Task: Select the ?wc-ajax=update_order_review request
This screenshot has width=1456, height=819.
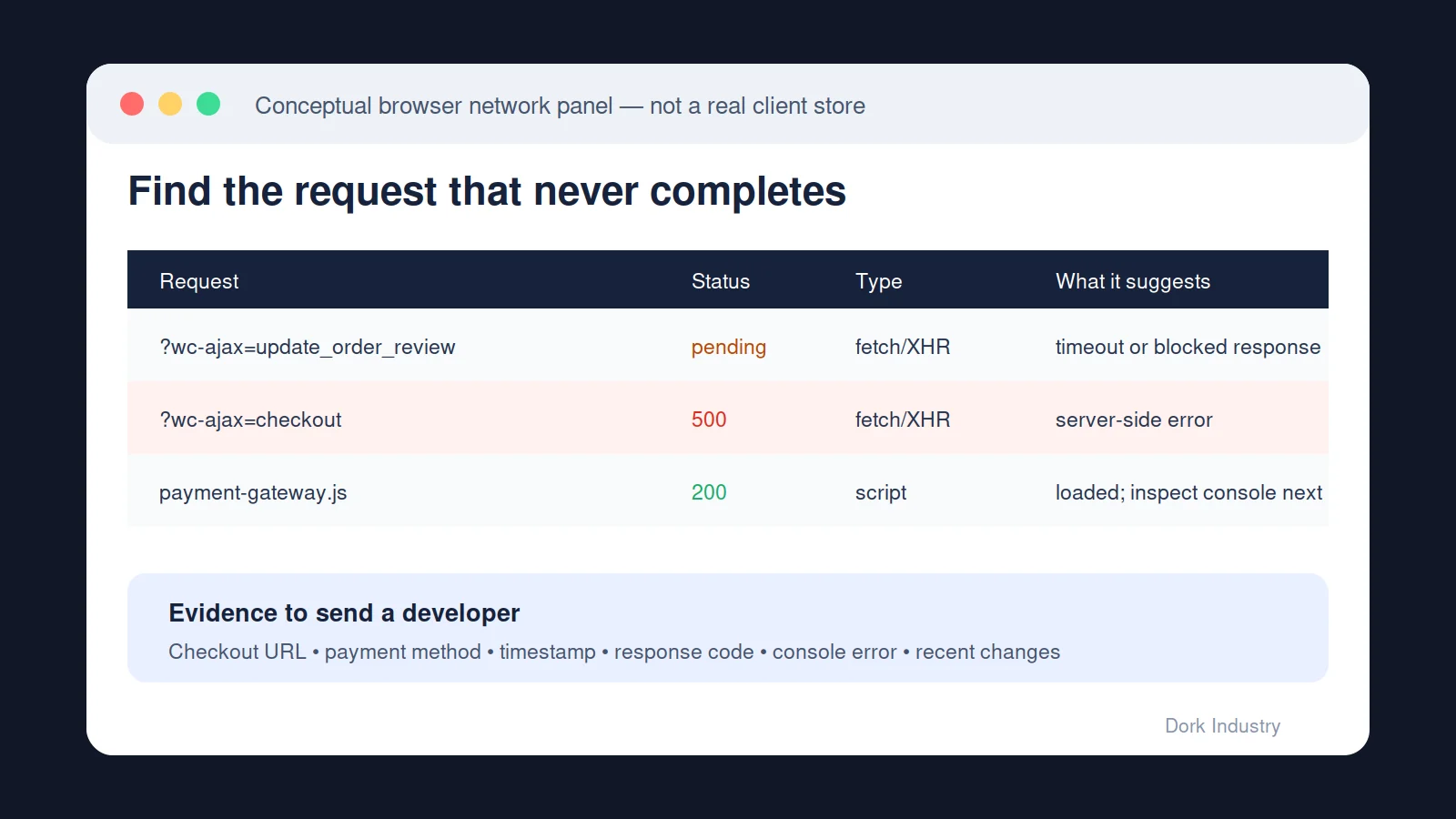Action: (308, 347)
